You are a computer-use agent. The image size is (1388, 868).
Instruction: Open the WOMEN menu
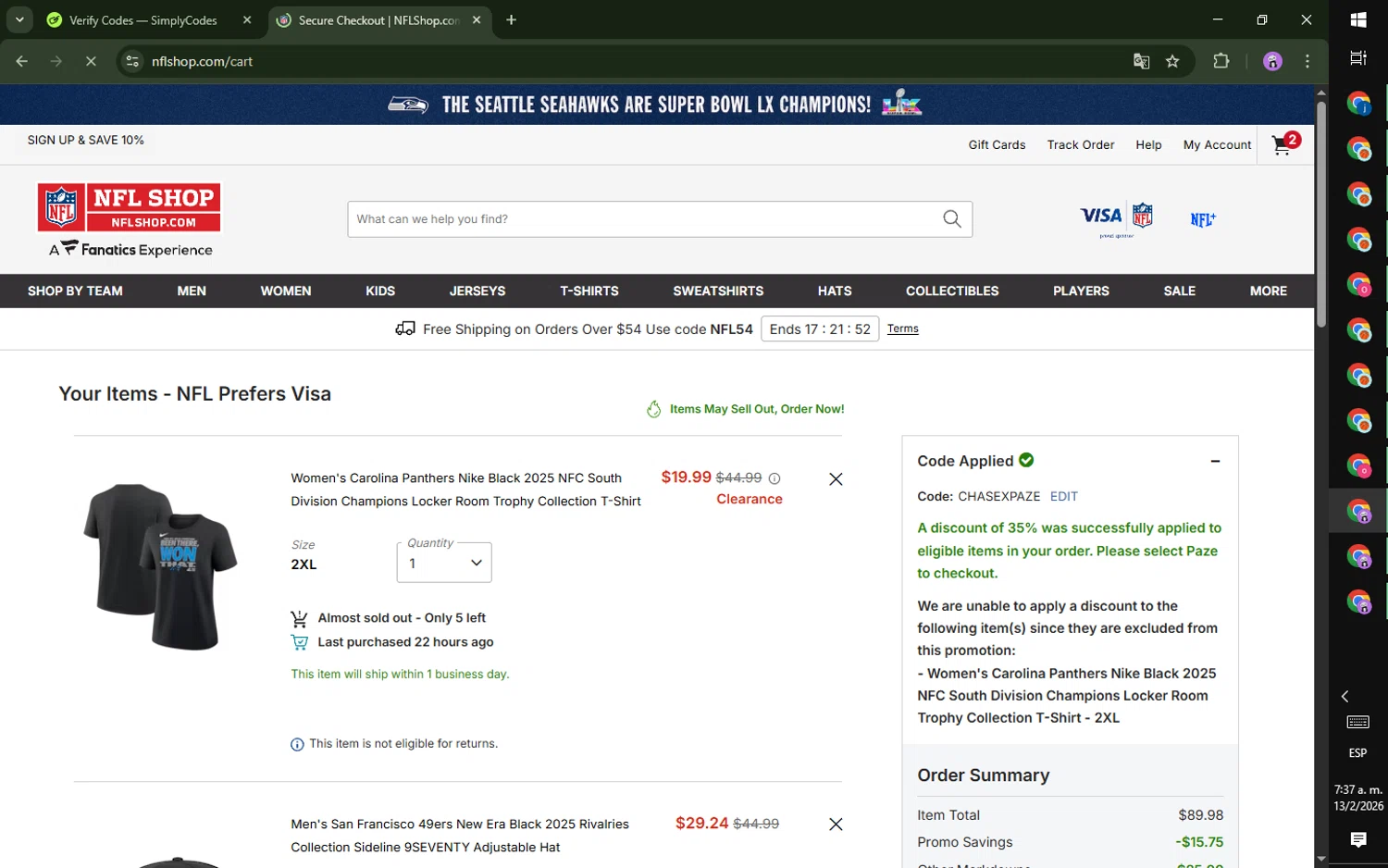coord(286,291)
